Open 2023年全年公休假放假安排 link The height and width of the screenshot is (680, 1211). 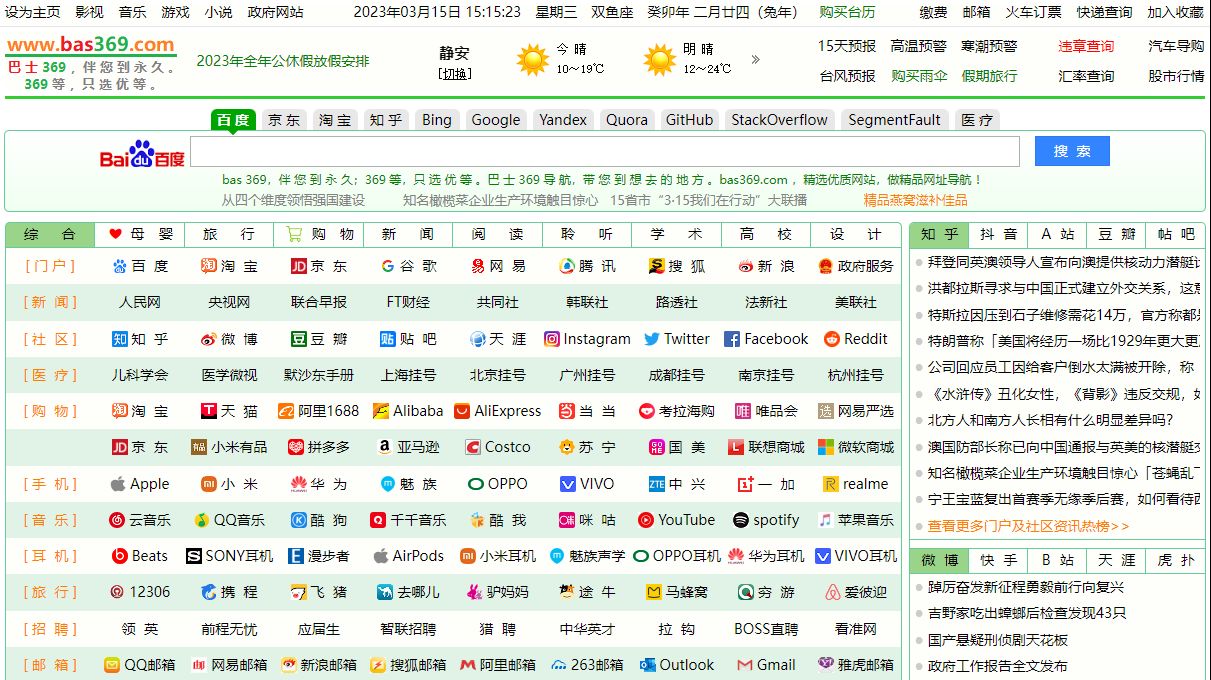coord(283,61)
